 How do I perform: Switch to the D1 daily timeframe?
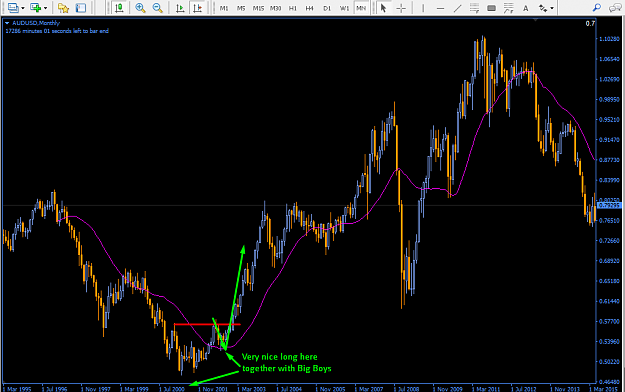pos(327,8)
